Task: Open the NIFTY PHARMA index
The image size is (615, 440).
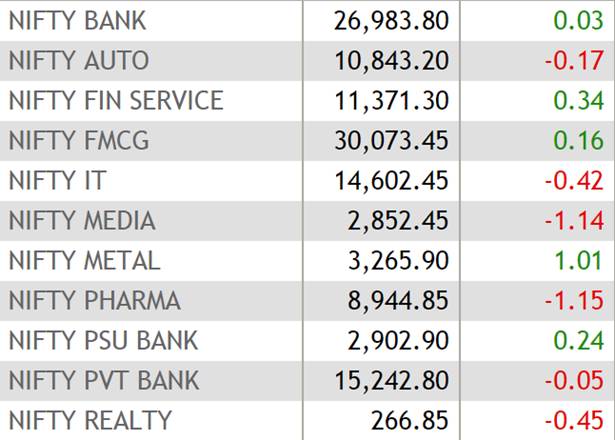Action: click(x=94, y=300)
